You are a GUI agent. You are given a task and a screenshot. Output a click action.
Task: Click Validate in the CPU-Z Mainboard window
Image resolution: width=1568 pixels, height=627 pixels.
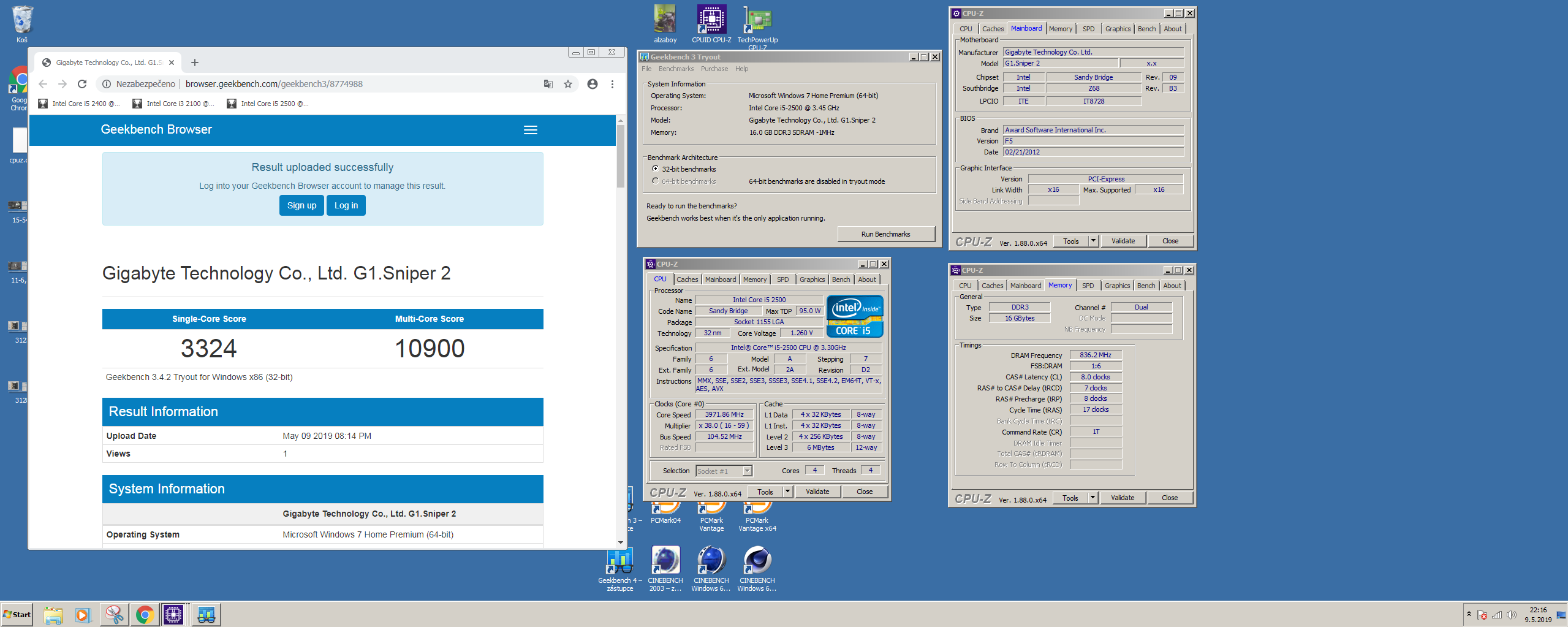(1123, 241)
